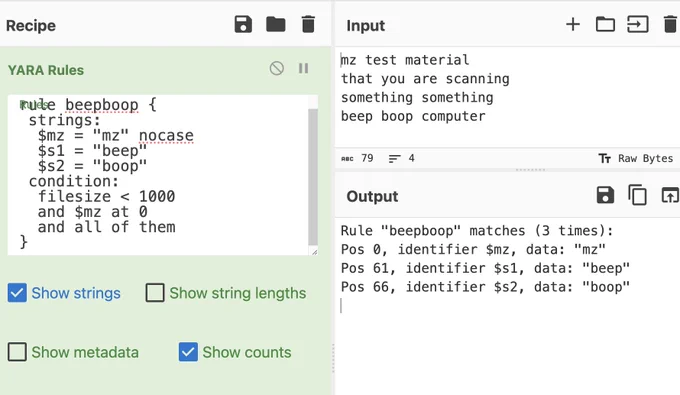Click output line 'Pos 61, identifier $s1'
This screenshot has height=395, width=680.
click(485, 268)
